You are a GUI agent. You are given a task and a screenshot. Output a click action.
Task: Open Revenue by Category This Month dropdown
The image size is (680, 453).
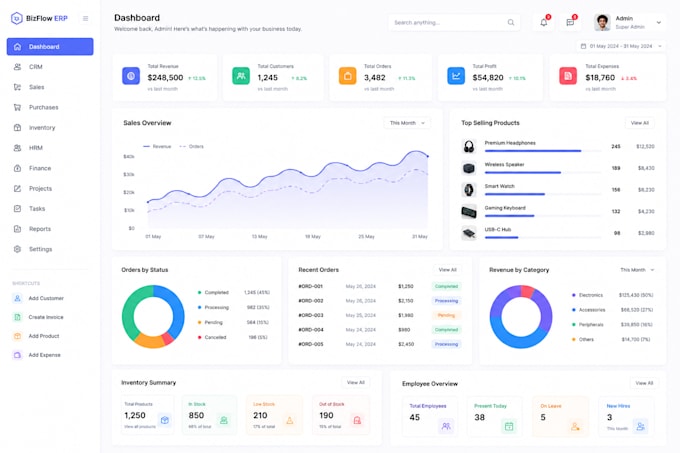pos(637,270)
